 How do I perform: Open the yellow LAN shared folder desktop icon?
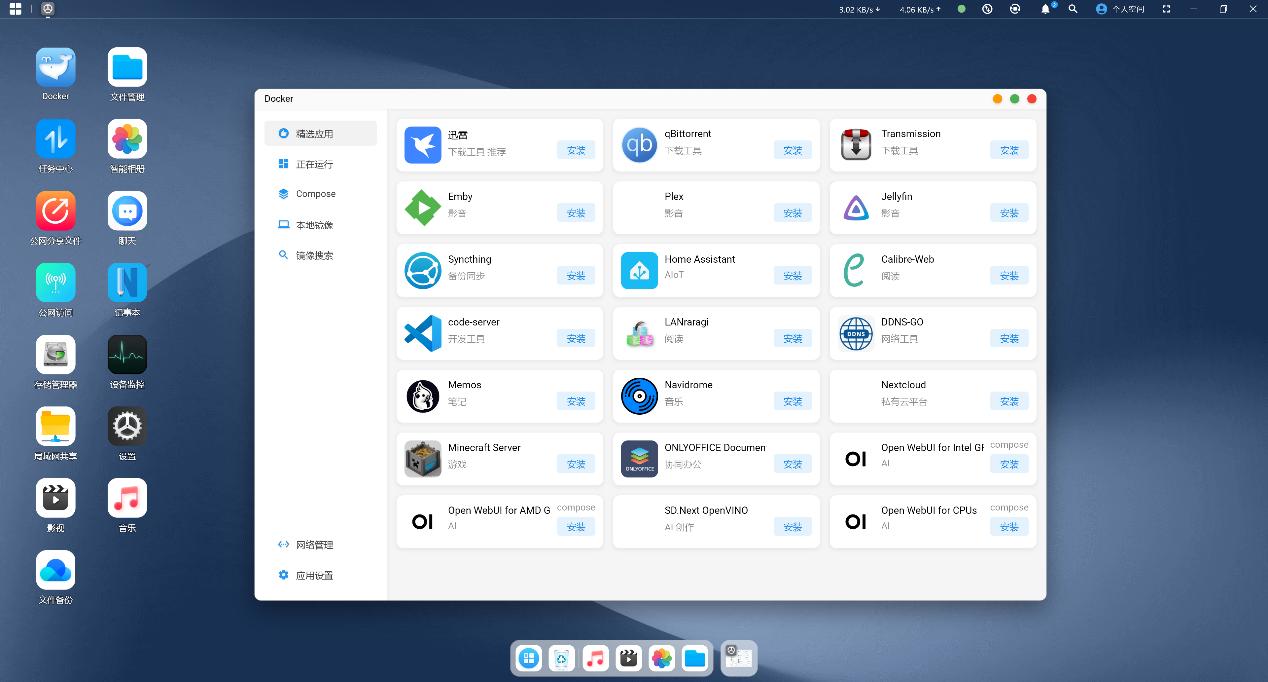(x=56, y=426)
